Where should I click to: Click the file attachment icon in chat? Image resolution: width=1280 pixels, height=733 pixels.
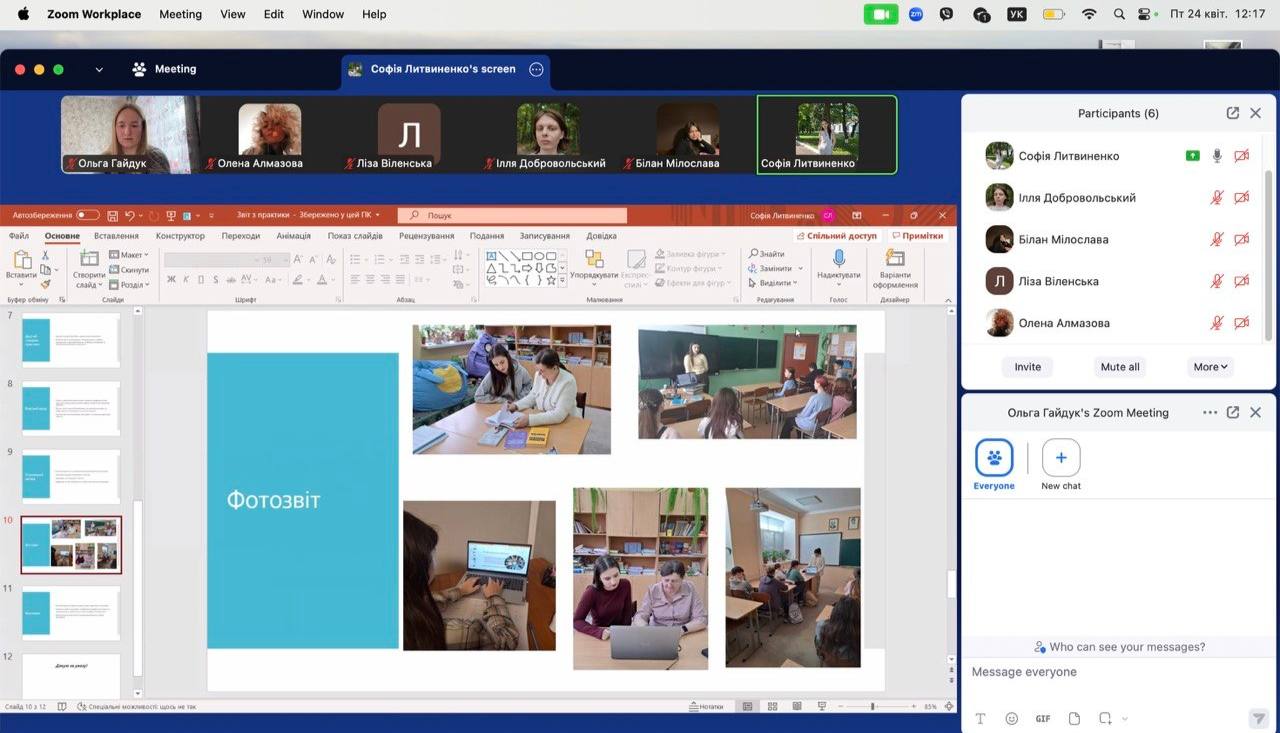point(1074,718)
